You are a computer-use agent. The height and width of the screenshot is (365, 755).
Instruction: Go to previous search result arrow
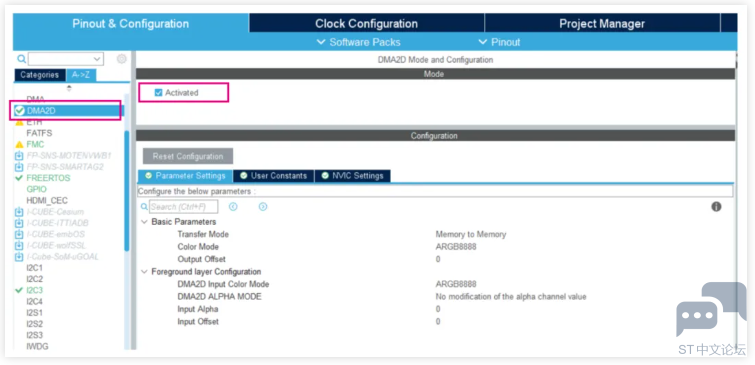click(x=233, y=207)
